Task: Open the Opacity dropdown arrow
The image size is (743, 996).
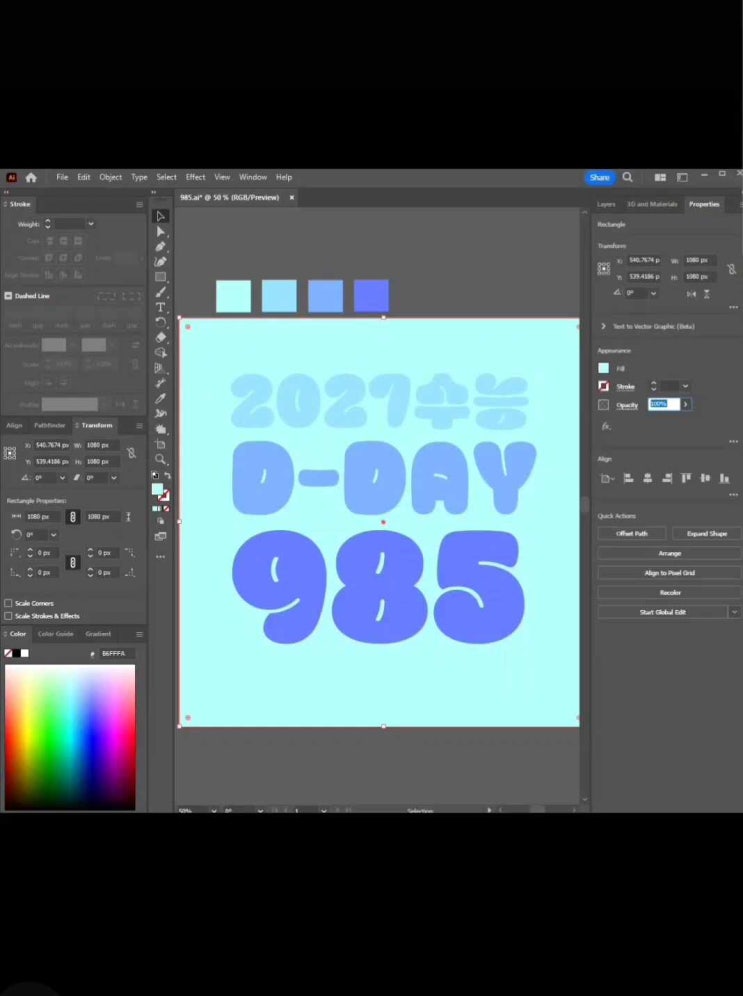Action: pyautogui.click(x=686, y=404)
